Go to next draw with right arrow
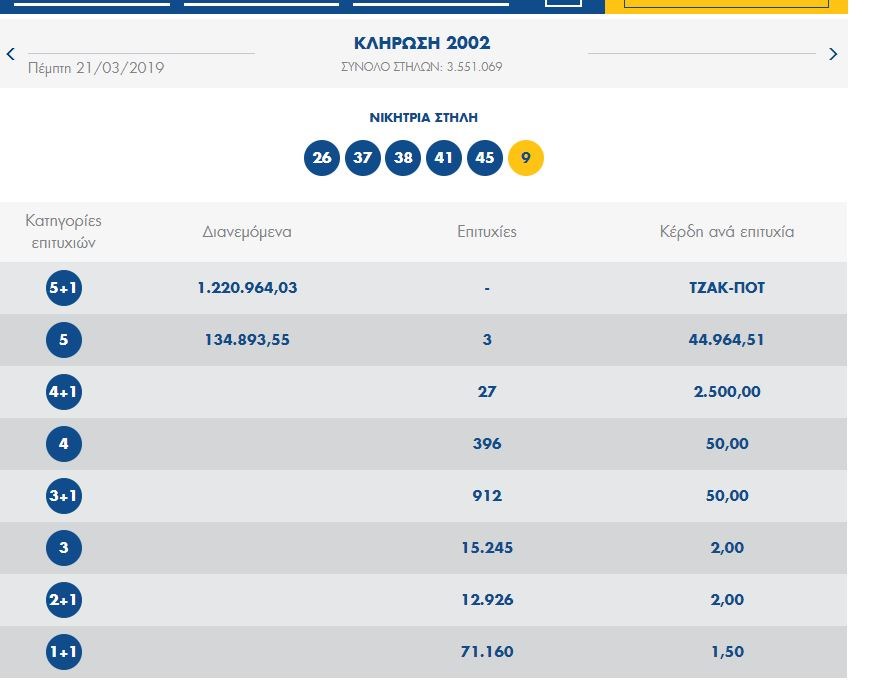The width and height of the screenshot is (887, 688). 833,54
